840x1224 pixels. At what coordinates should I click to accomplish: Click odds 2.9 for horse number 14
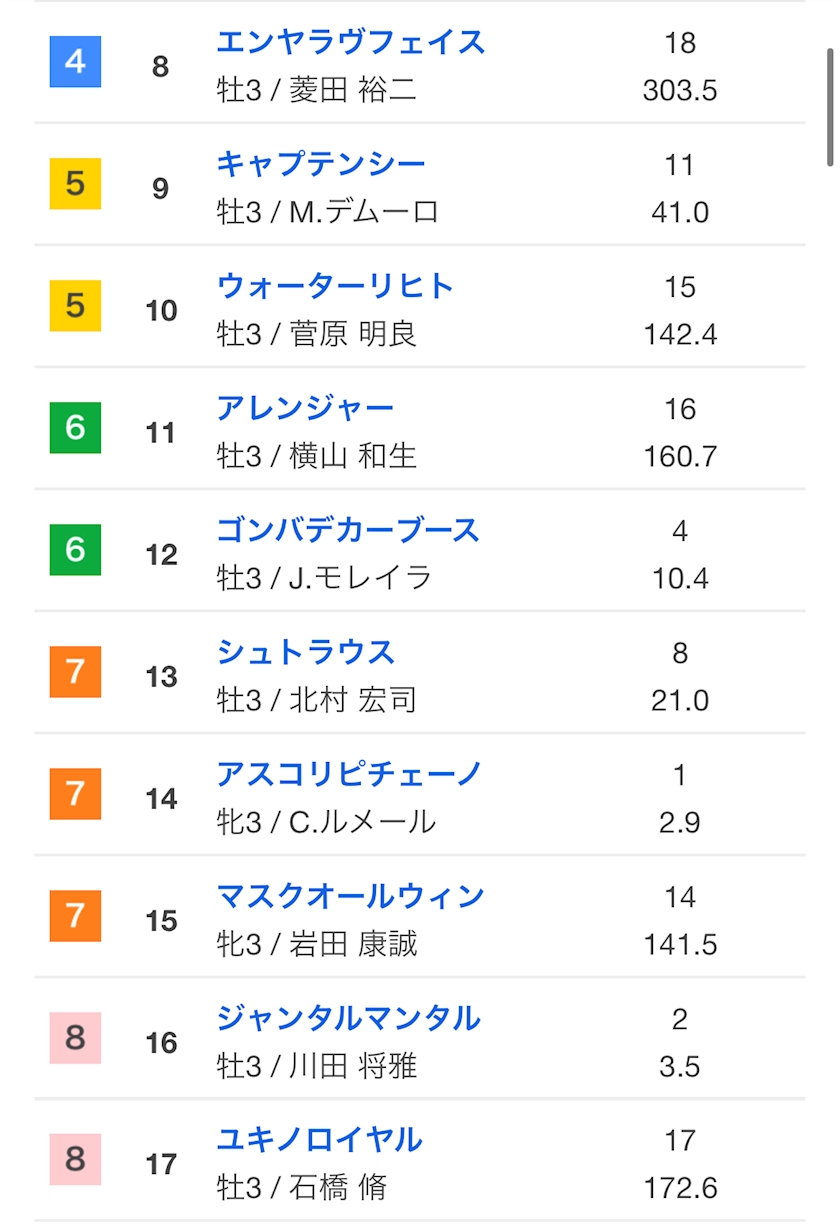click(x=680, y=822)
